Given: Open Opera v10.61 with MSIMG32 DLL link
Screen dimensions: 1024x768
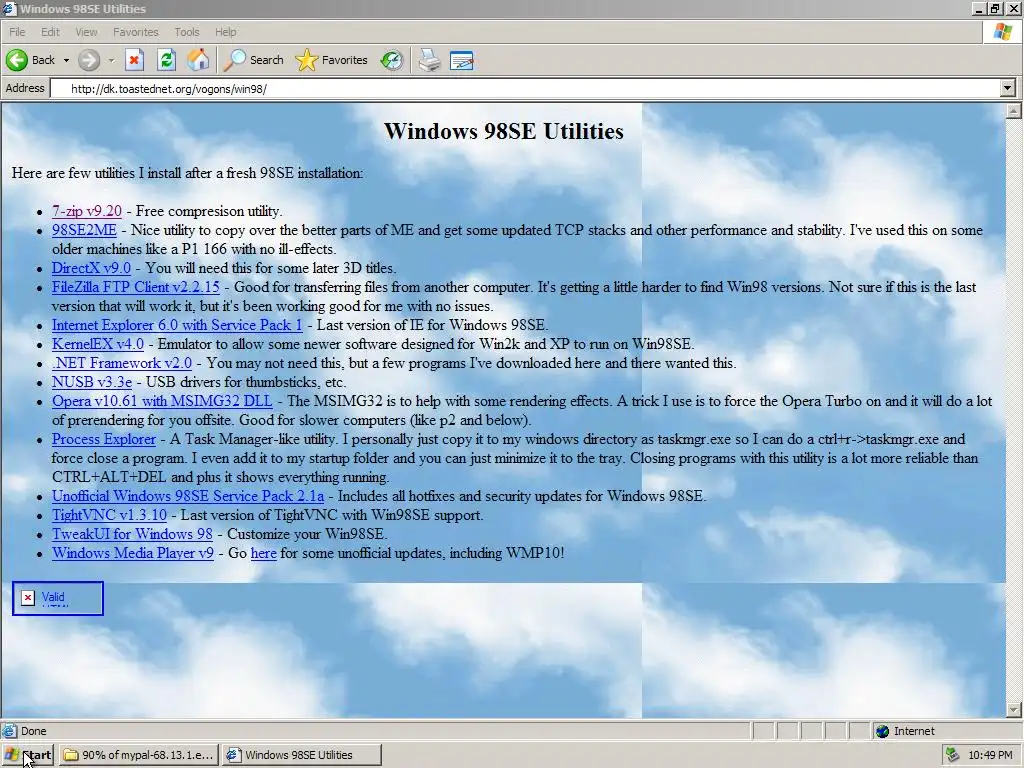Looking at the screenshot, I should [x=162, y=400].
